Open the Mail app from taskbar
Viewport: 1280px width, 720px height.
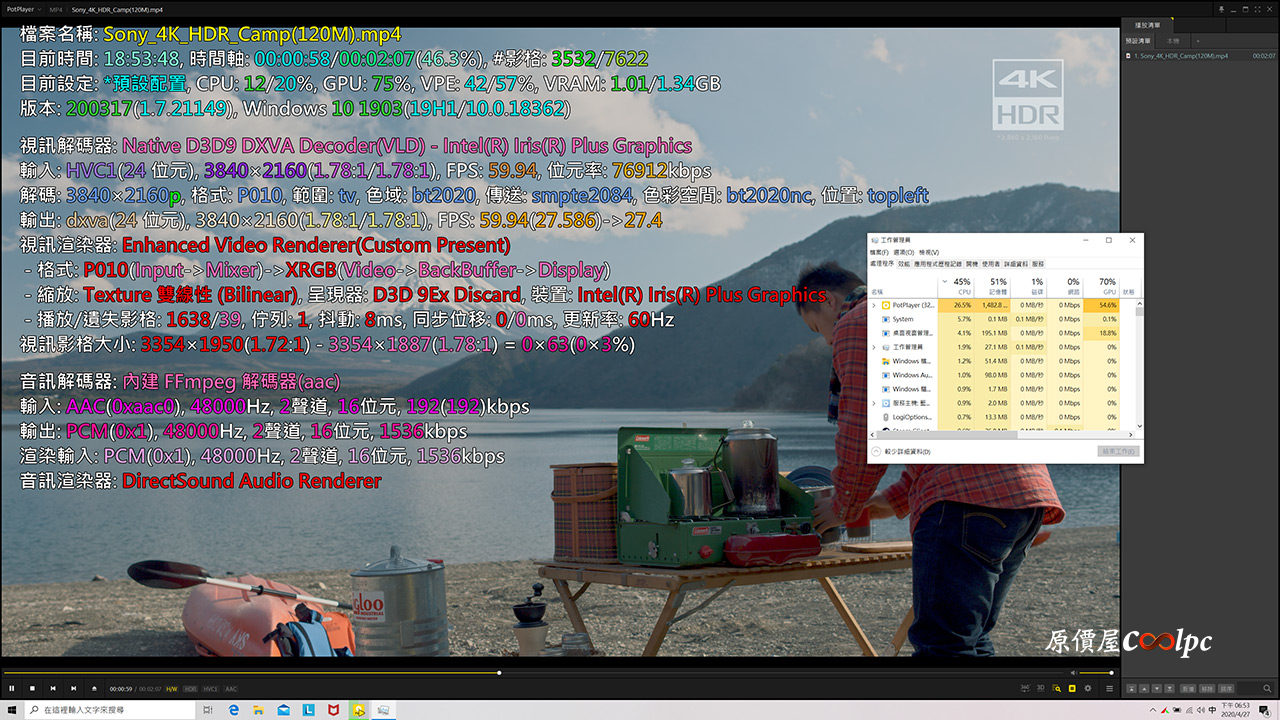pos(283,710)
